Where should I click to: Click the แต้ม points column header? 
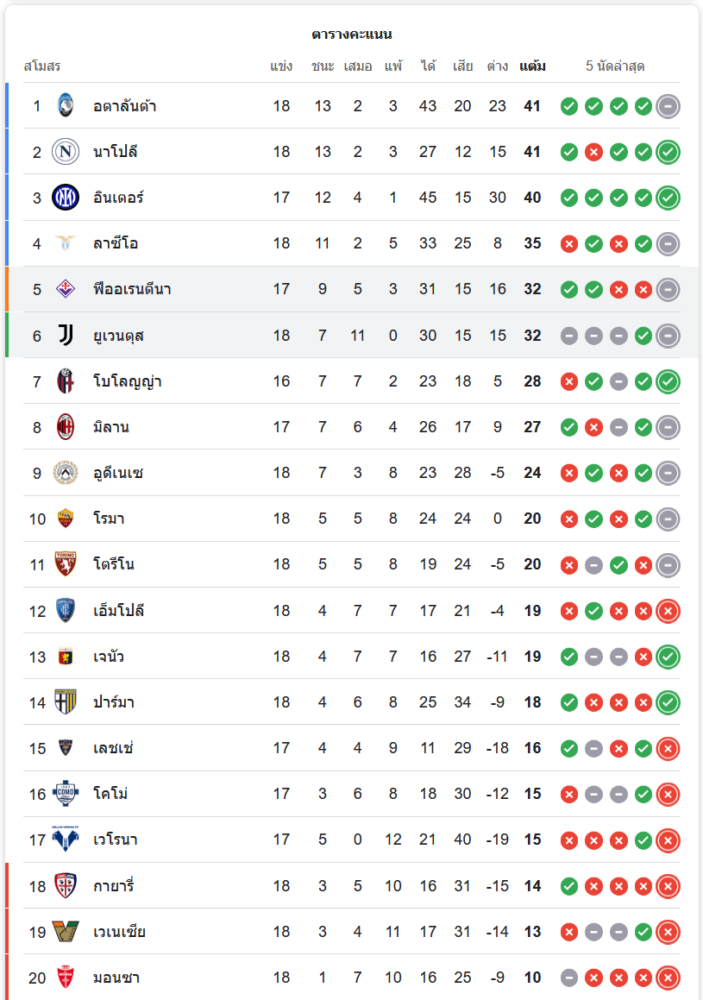[532, 67]
